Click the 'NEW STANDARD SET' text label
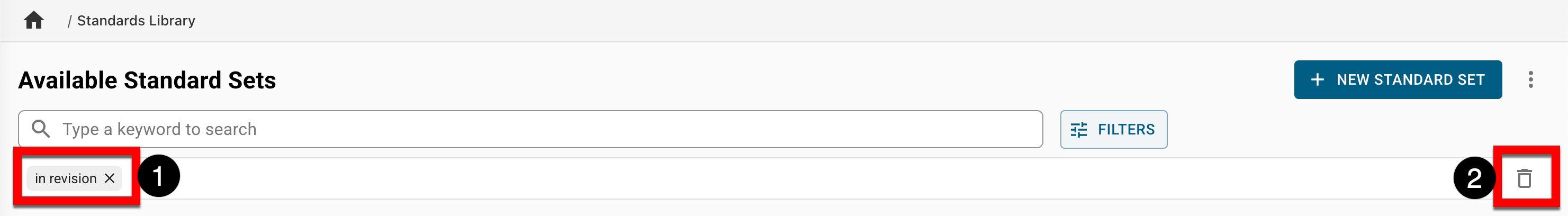This screenshot has width=1568, height=216. point(1410,80)
